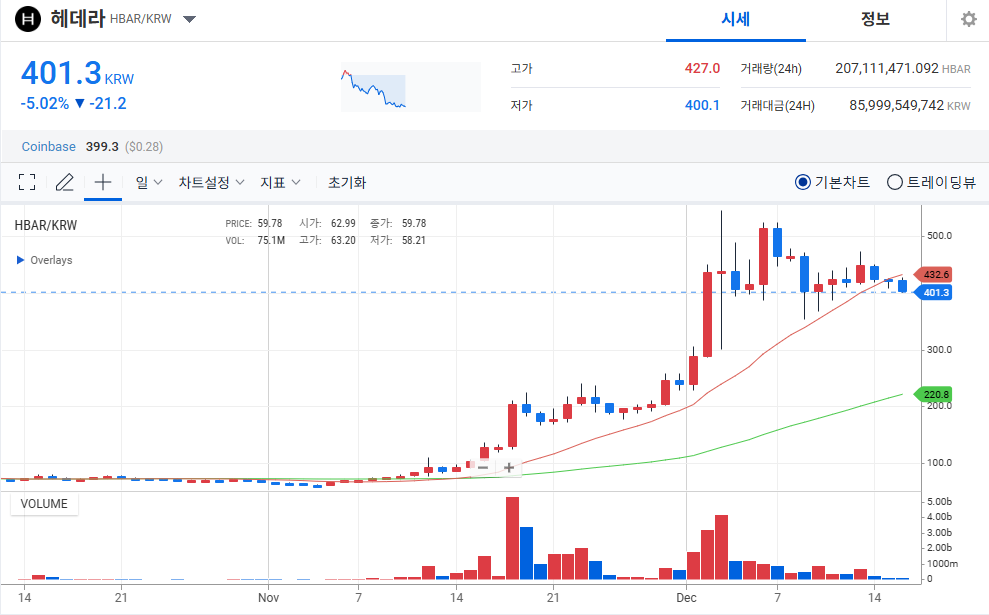
Task: Click the 시가 62.99 readout
Action: pos(327,223)
